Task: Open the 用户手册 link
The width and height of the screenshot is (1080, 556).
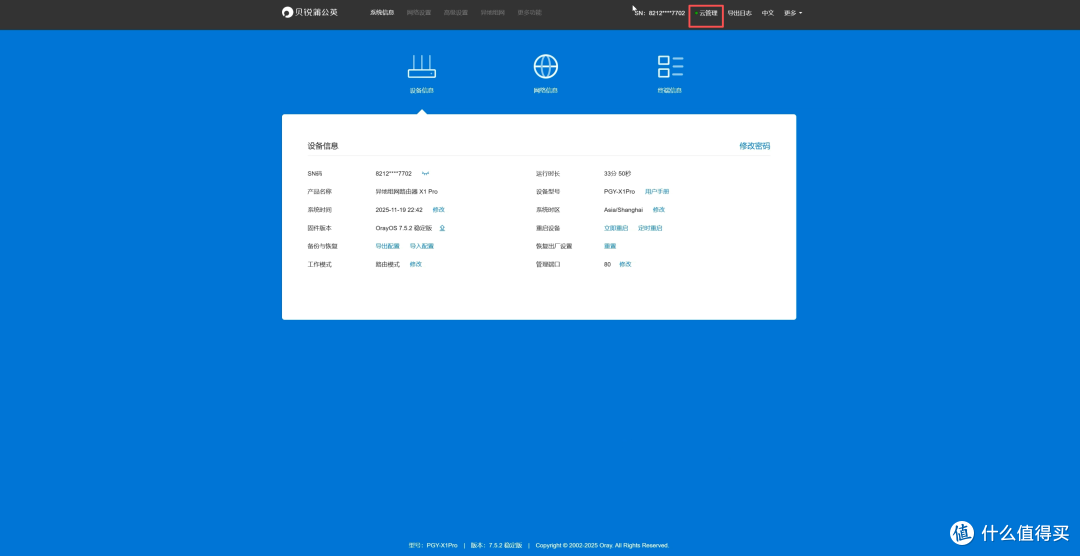Action: click(656, 192)
